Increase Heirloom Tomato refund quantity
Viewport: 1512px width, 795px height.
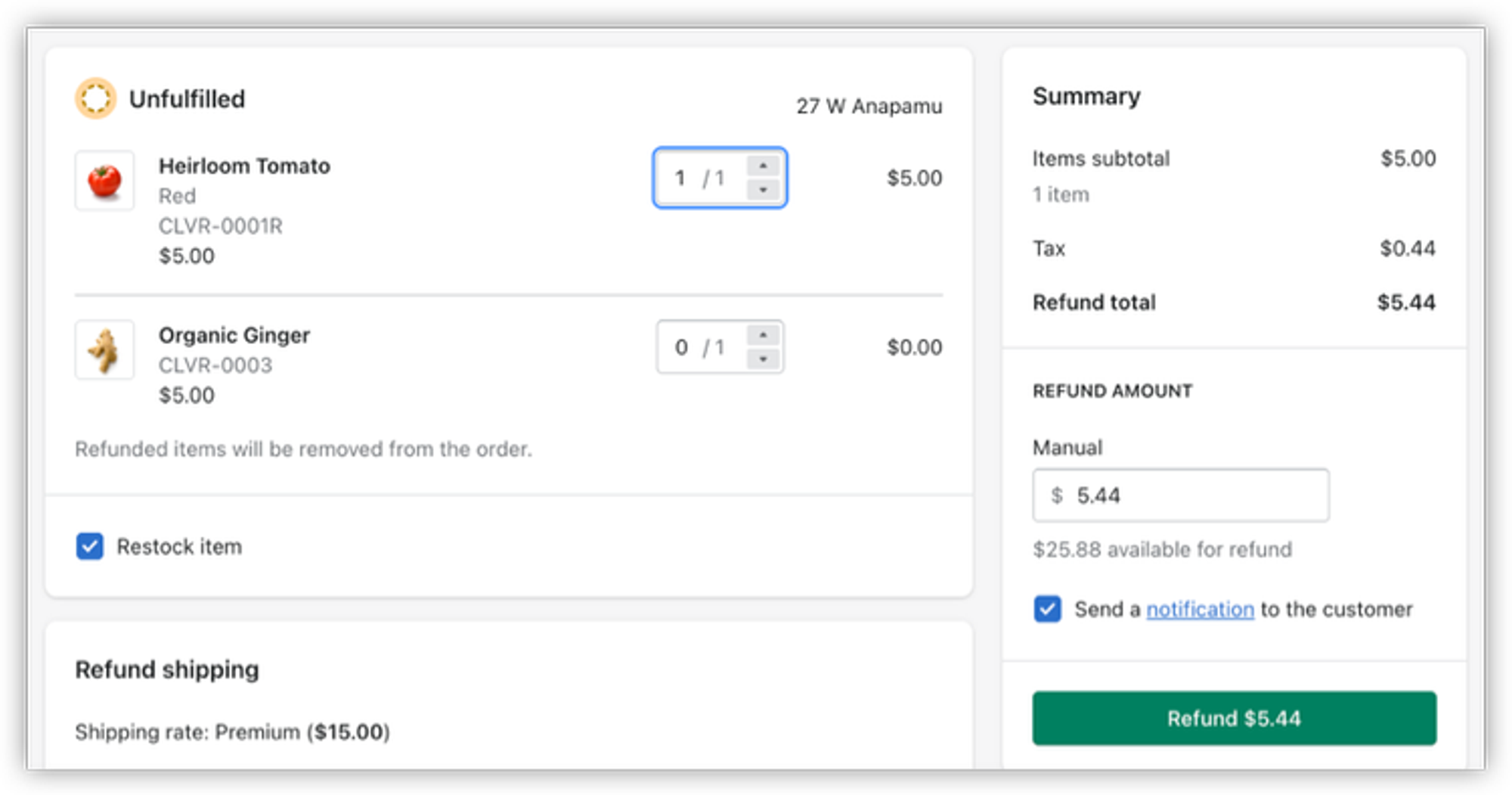pyautogui.click(x=763, y=166)
